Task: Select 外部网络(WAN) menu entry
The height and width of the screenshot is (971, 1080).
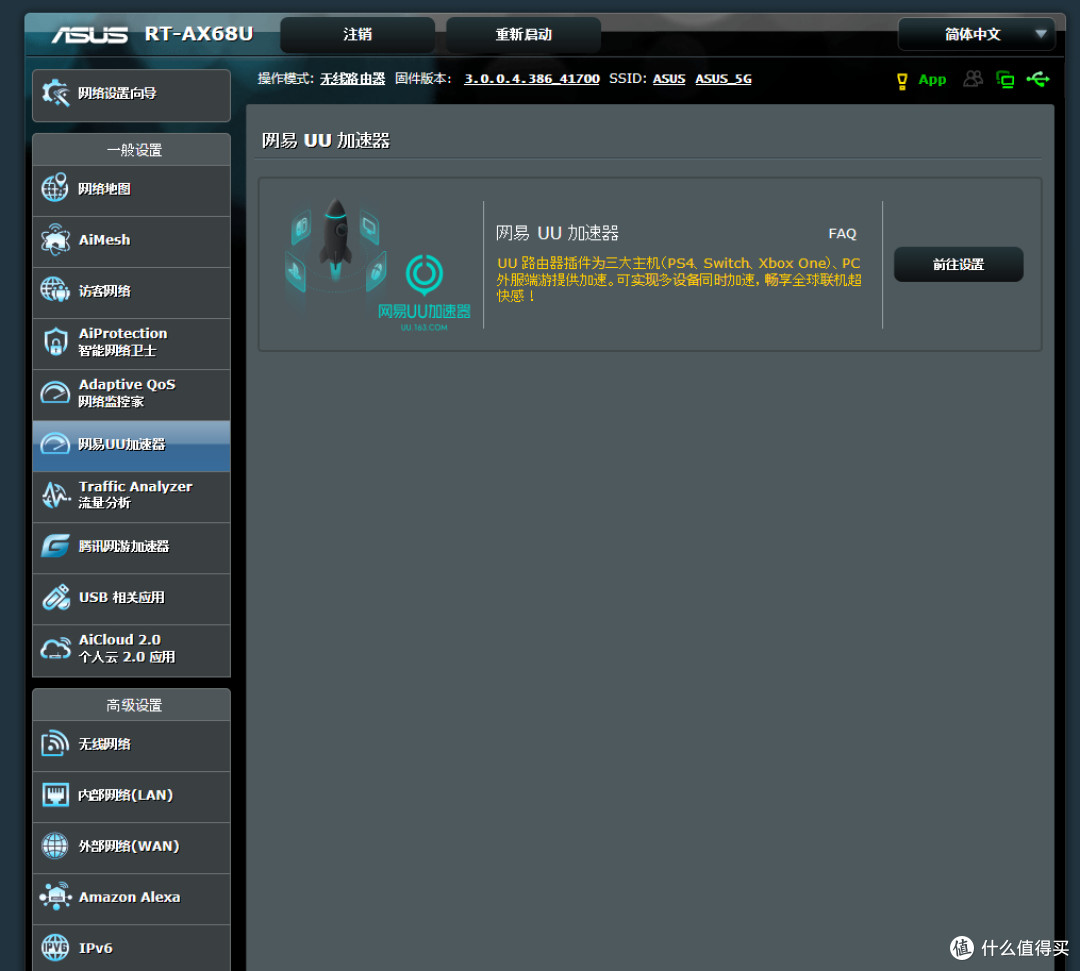Action: [131, 847]
